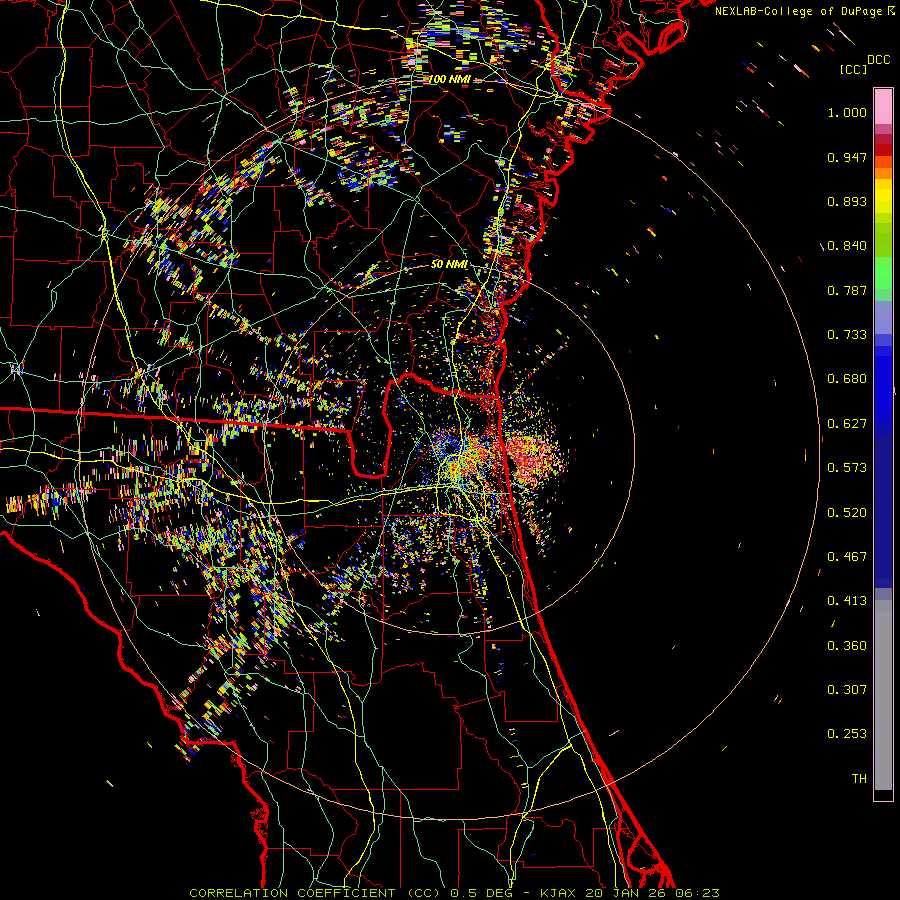
Task: Select the 0.627 legend value
Action: pyautogui.click(x=847, y=424)
